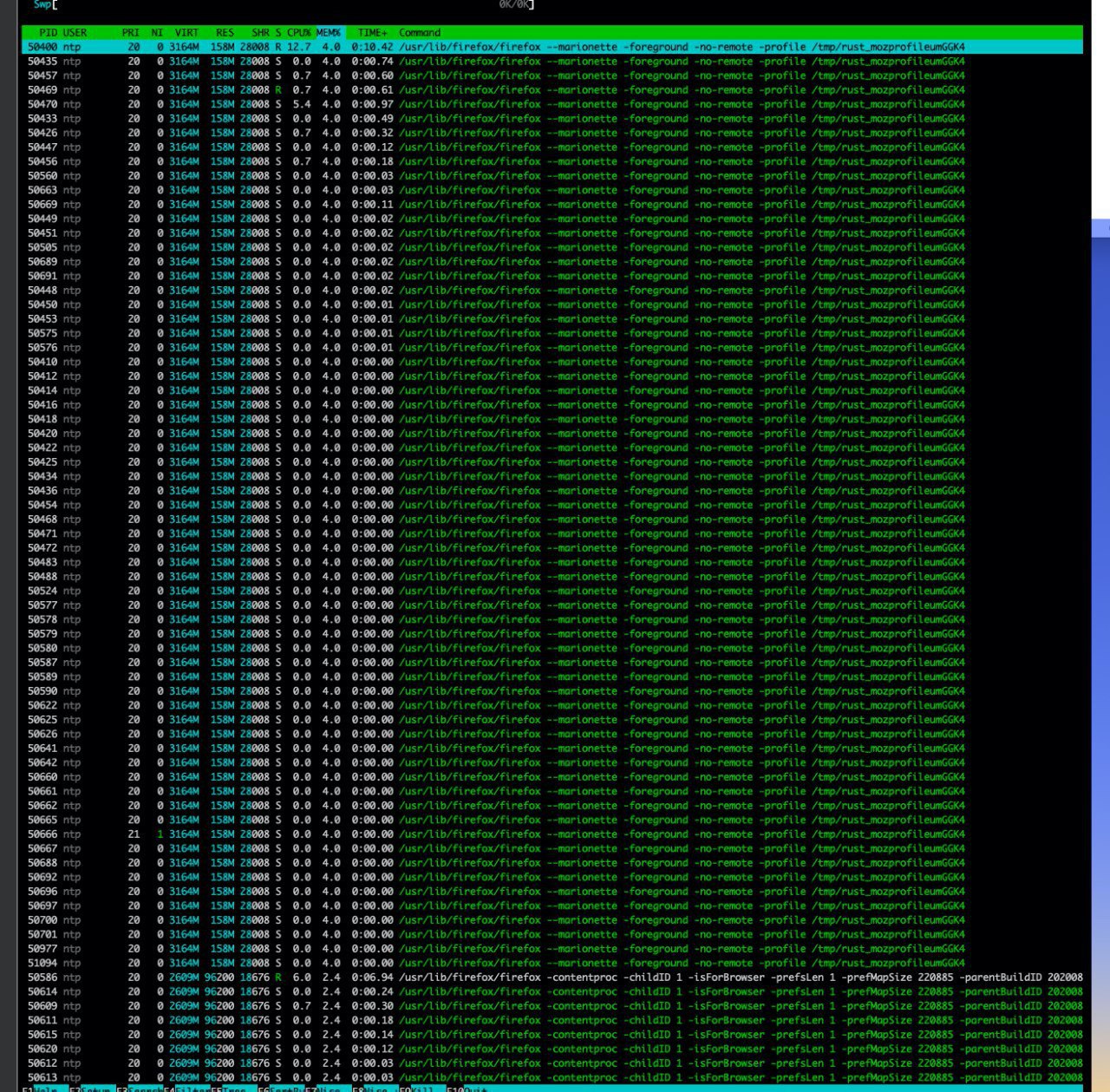Select process row with PID 50580

click(x=552, y=648)
